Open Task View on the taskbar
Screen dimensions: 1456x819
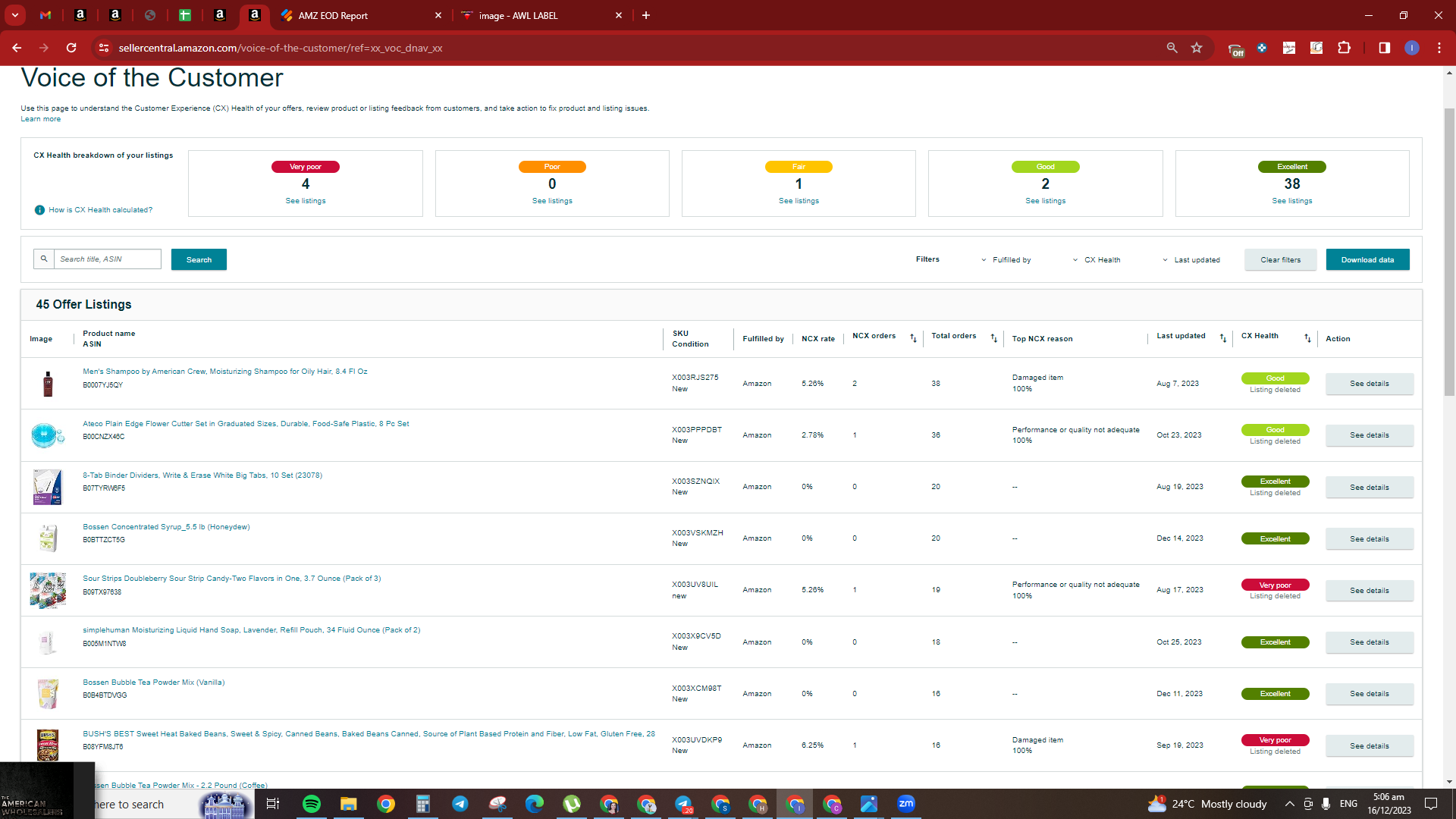(x=273, y=804)
